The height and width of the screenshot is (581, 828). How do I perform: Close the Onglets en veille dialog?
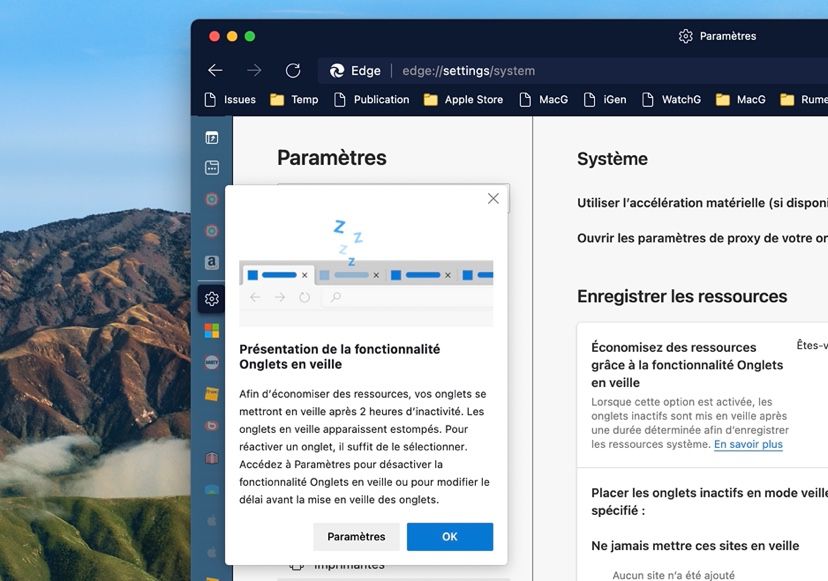pyautogui.click(x=493, y=198)
